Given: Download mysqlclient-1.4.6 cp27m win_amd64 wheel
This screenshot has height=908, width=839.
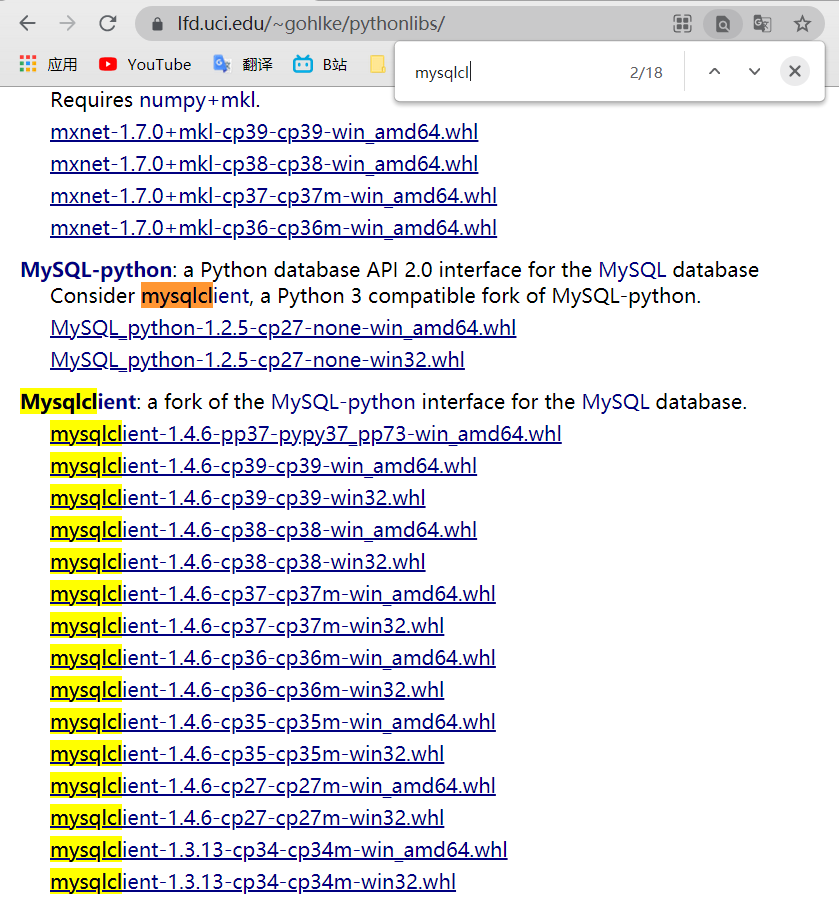Looking at the screenshot, I should coord(273,786).
